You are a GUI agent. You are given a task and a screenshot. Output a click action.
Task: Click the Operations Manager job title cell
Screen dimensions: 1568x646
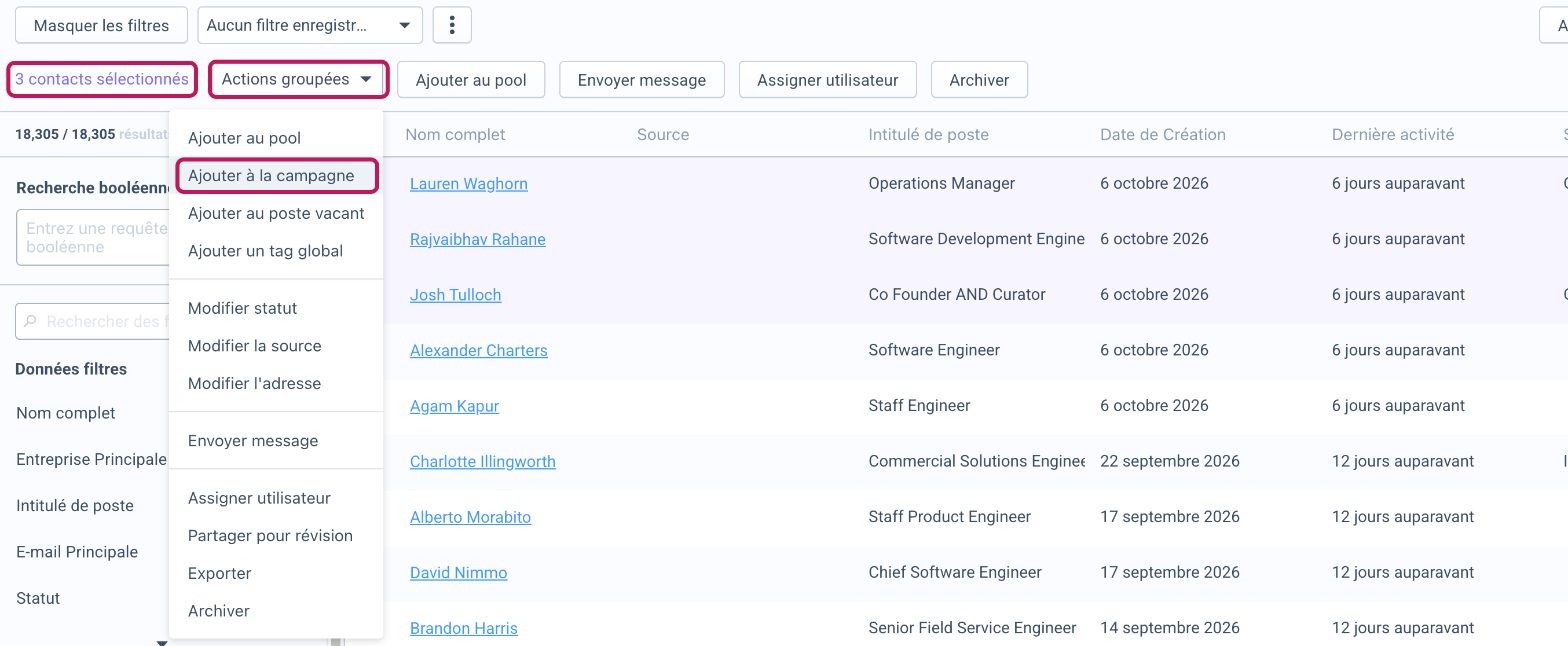click(x=942, y=183)
